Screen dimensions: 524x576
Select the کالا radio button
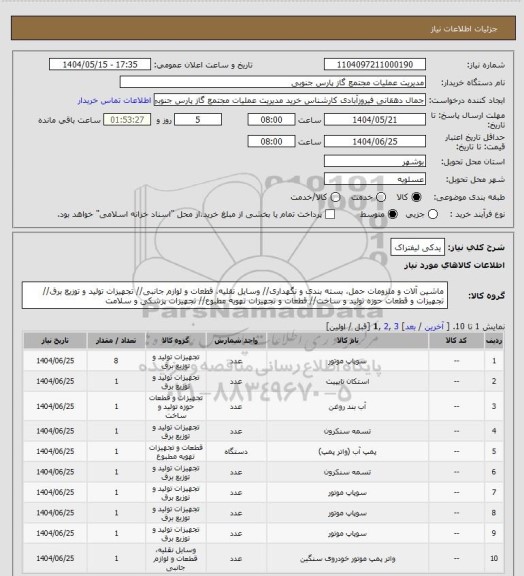[416, 197]
